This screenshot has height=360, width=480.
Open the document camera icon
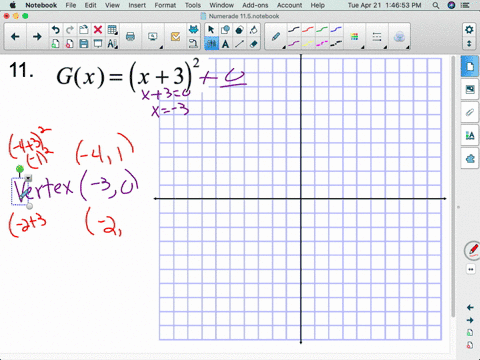[193, 43]
